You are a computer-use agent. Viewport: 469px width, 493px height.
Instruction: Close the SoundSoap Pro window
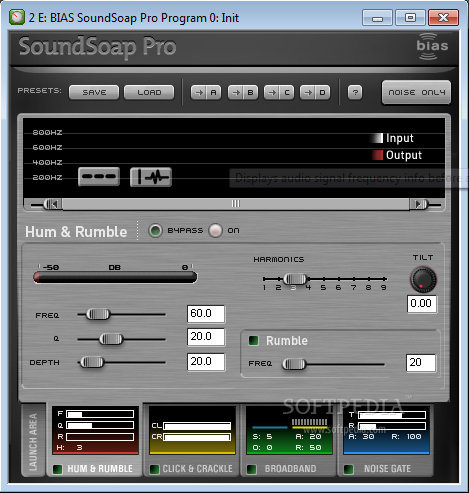(x=443, y=17)
